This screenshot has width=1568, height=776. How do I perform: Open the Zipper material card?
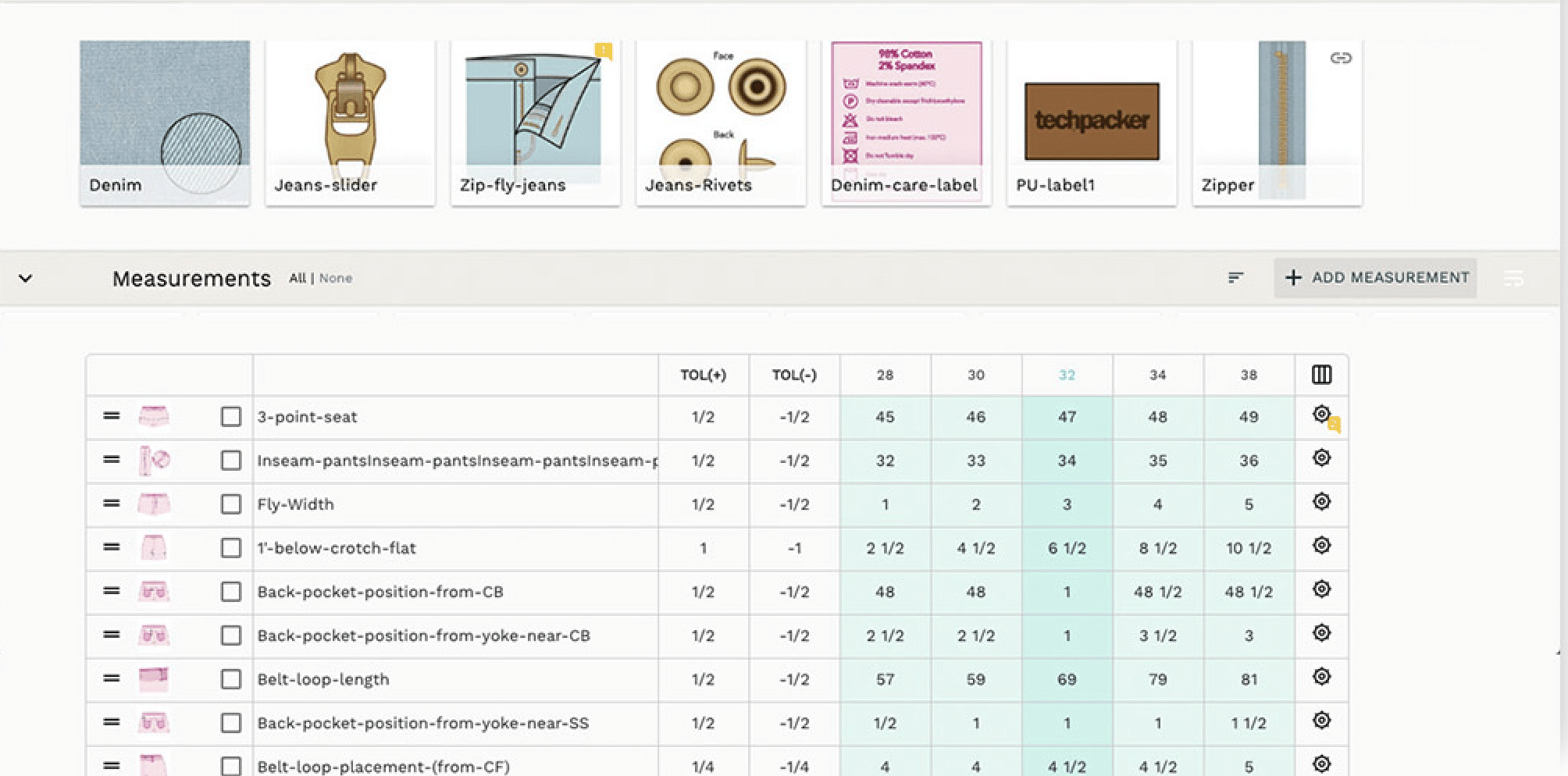(x=1277, y=123)
